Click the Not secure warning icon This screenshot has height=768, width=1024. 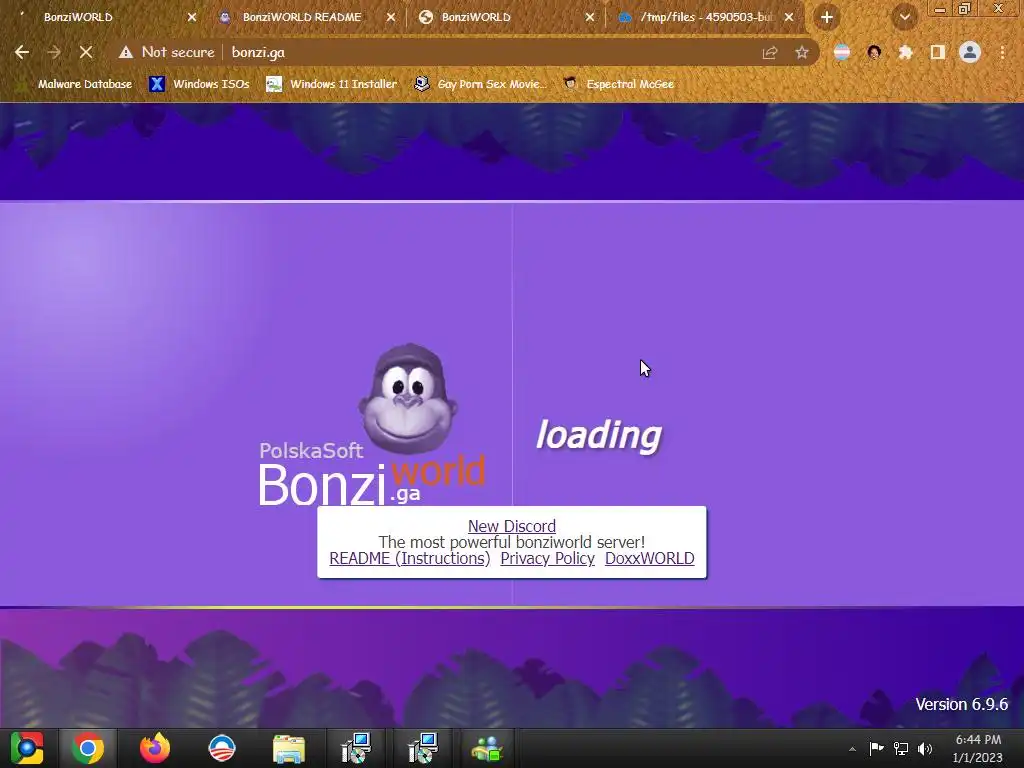[x=126, y=52]
